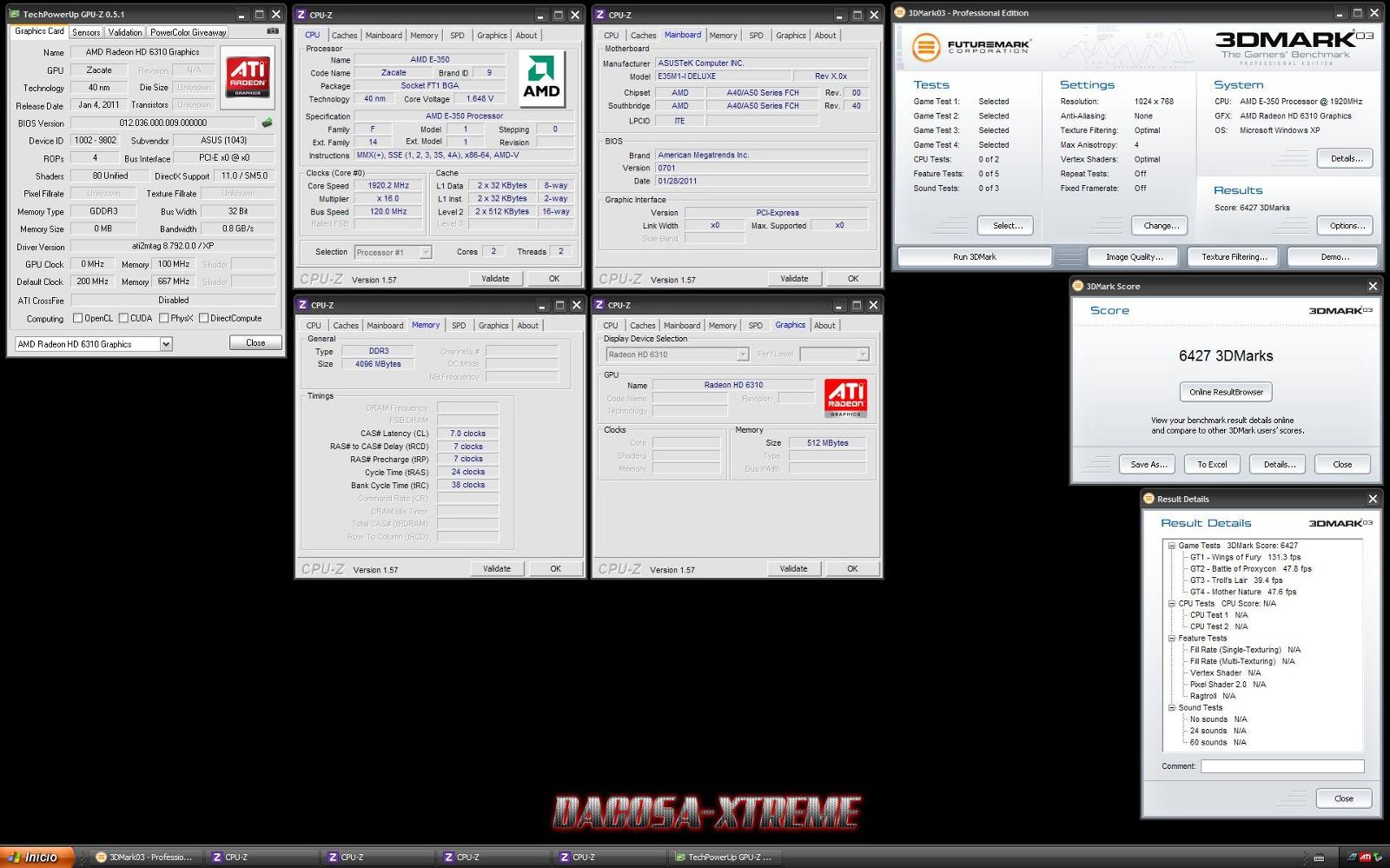The width and height of the screenshot is (1390, 868).
Task: Click the ATI Radeon logo in GPU-Z
Action: click(x=248, y=77)
